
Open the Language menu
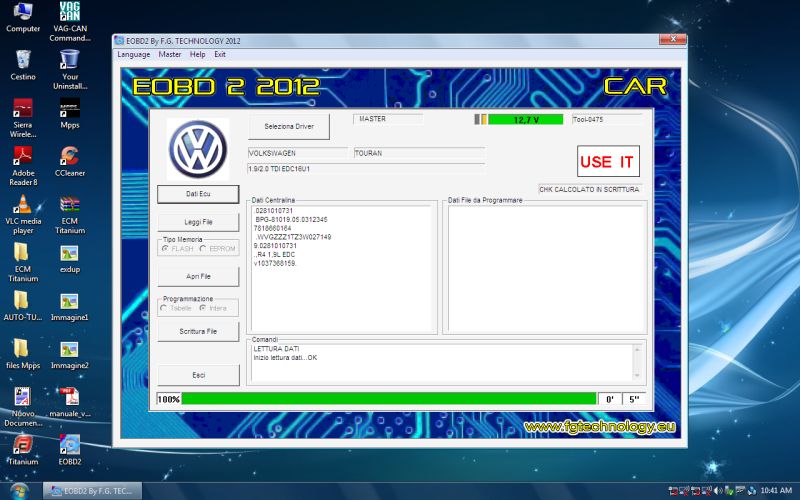134,55
